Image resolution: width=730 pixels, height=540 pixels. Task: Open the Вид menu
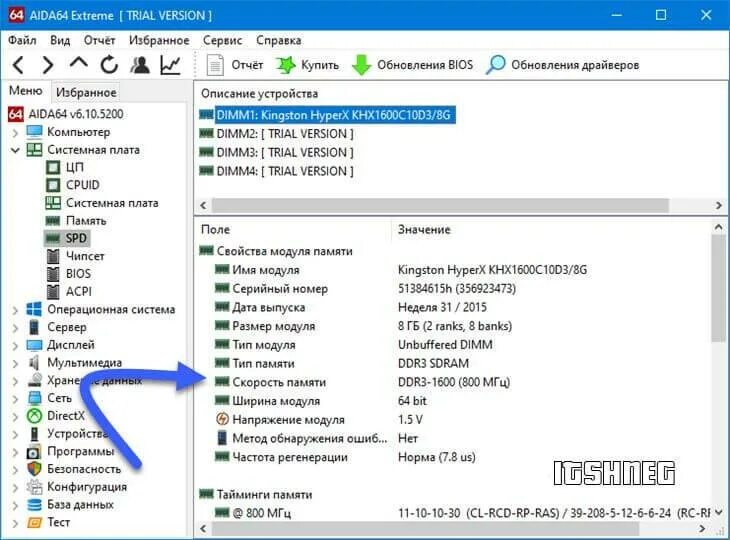(60, 40)
